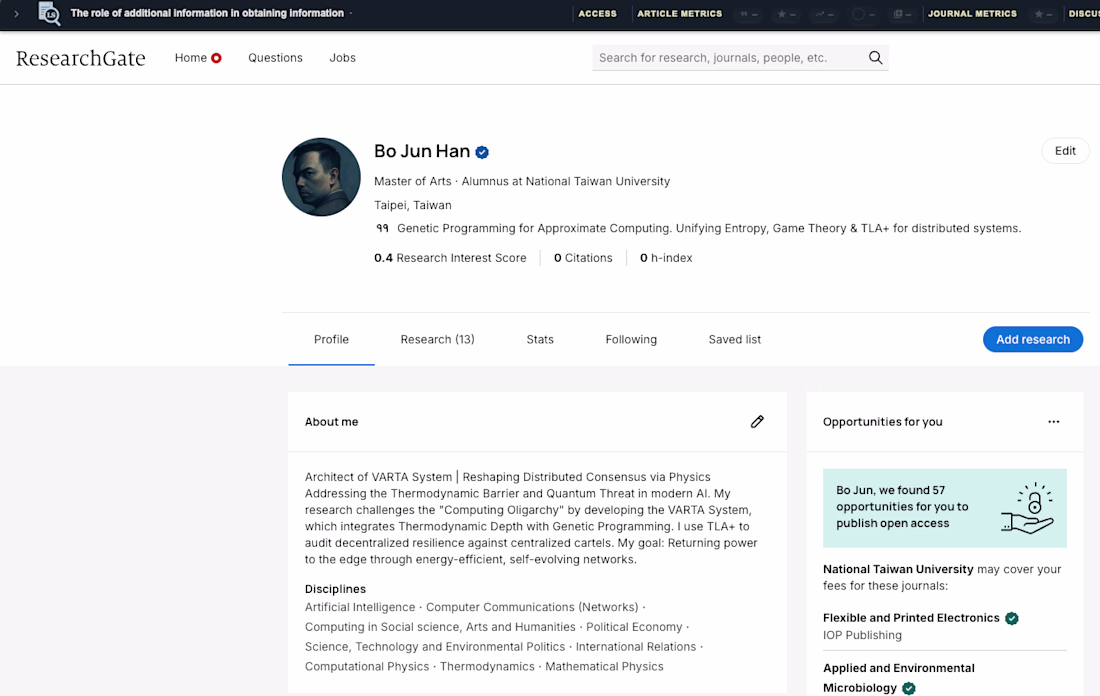This screenshot has width=1100, height=696.
Task: Click the Thermodynamics discipline
Action: [x=487, y=666]
